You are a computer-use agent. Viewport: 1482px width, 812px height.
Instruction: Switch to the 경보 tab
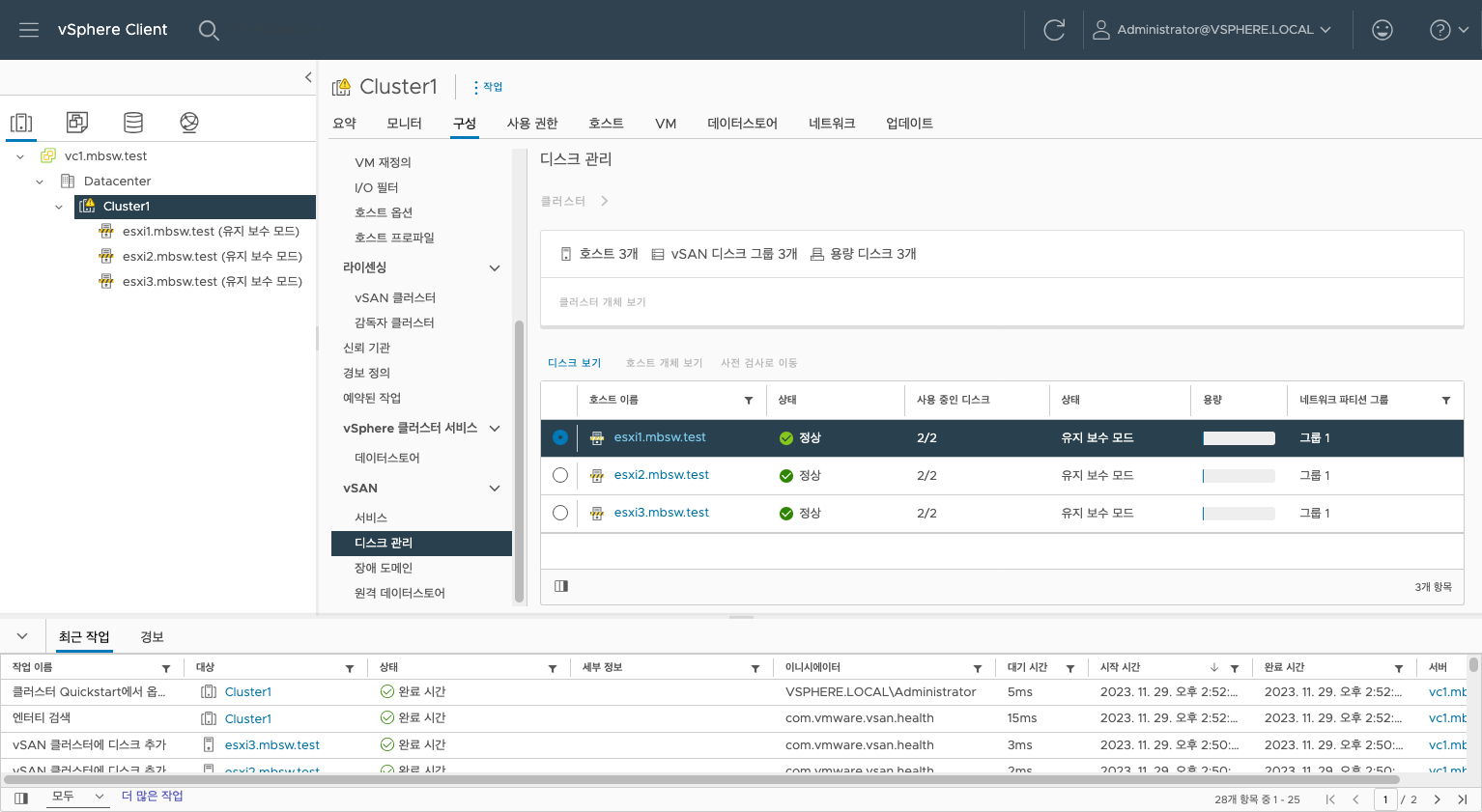coord(152,637)
